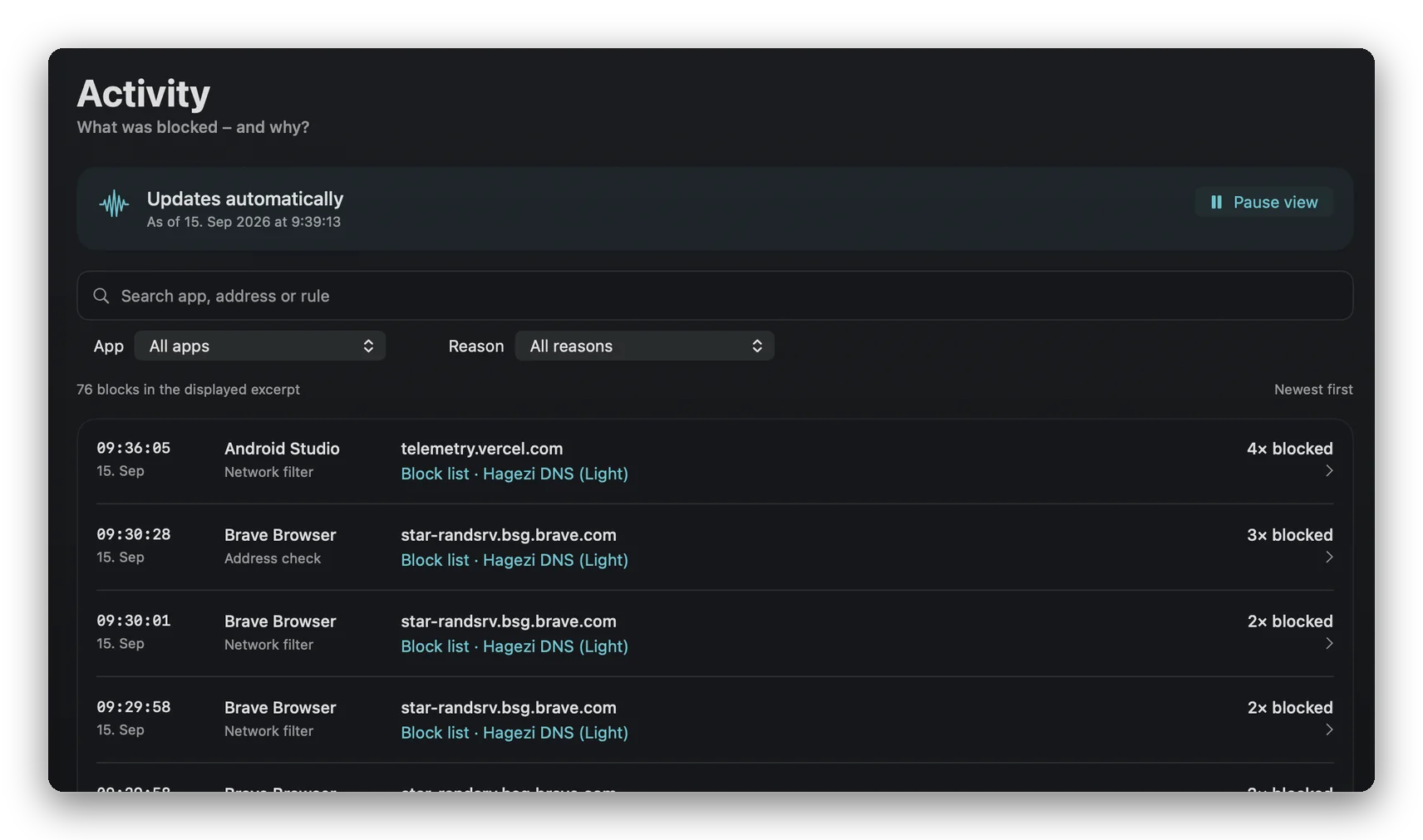Open Block list link in the 09:30:01 row

[x=515, y=646]
